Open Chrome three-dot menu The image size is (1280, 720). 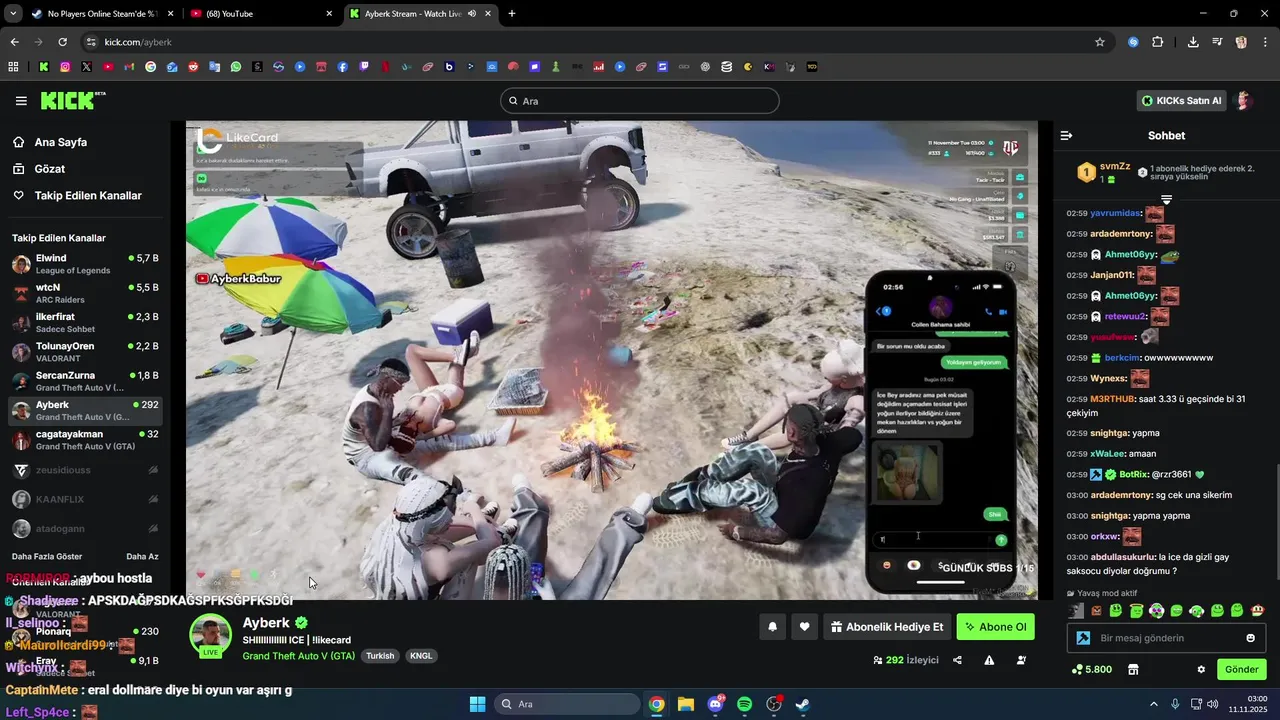(1264, 42)
